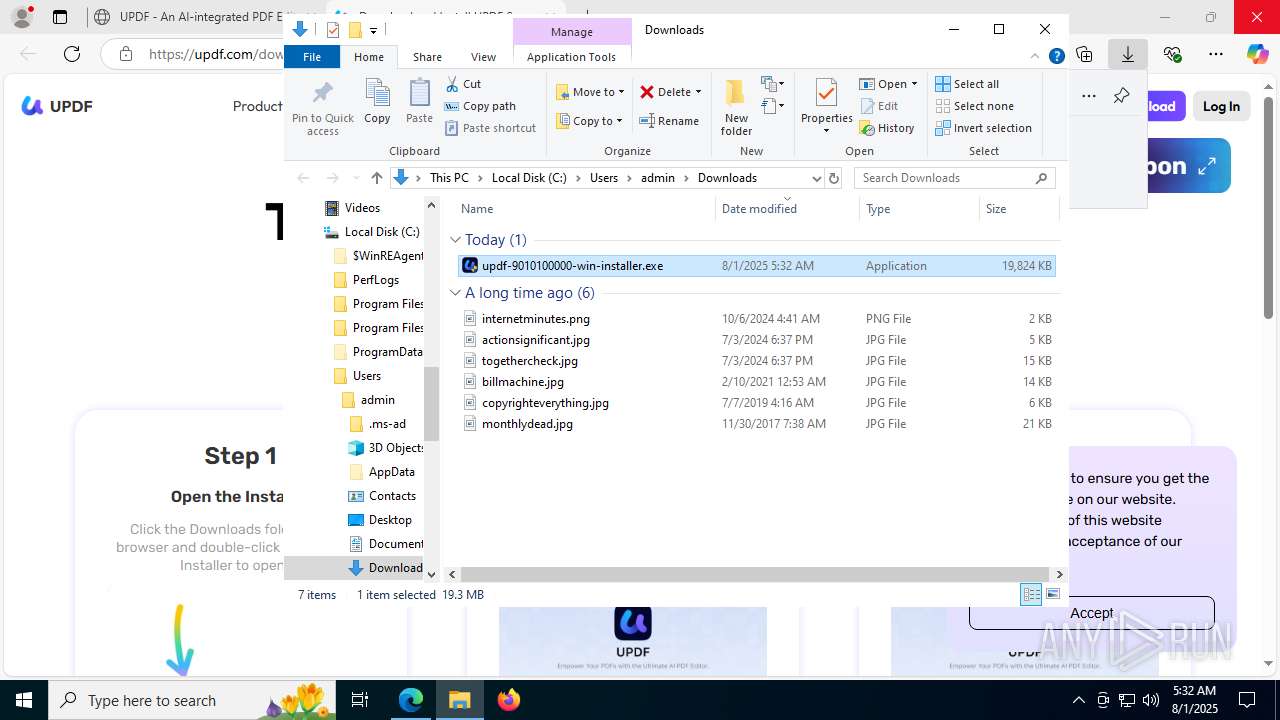Go up one folder level
The image size is (1280, 720).
pos(376,178)
